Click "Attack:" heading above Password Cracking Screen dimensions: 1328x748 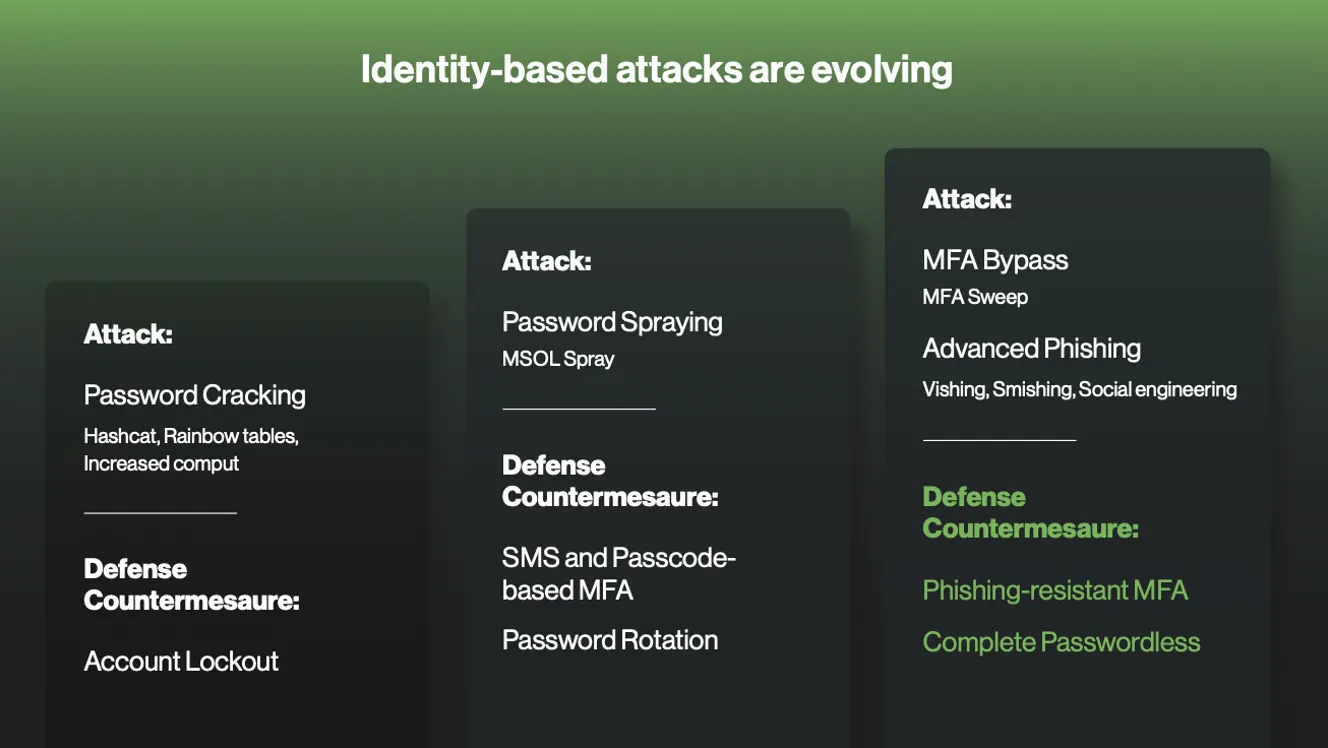(128, 334)
